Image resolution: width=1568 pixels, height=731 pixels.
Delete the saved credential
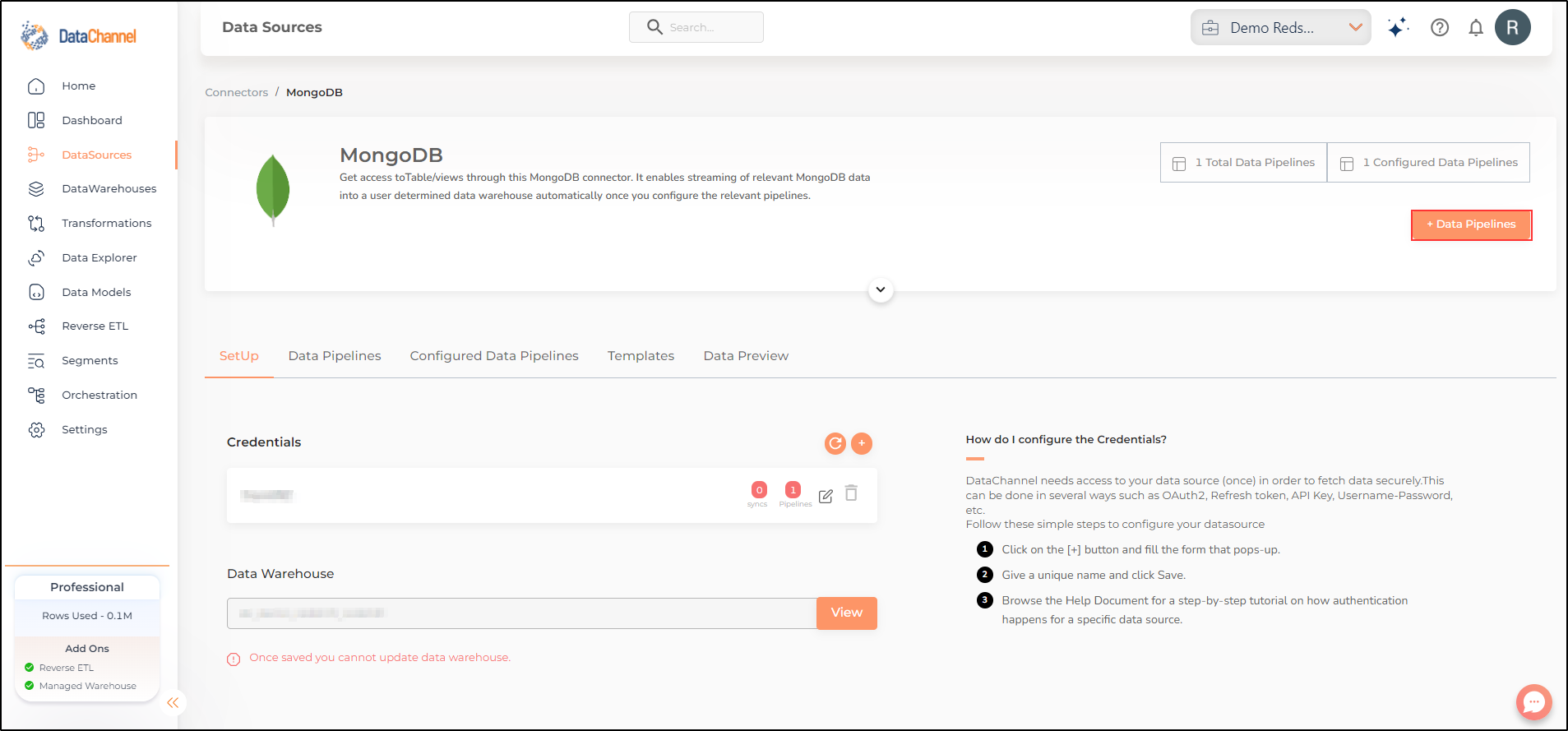852,493
